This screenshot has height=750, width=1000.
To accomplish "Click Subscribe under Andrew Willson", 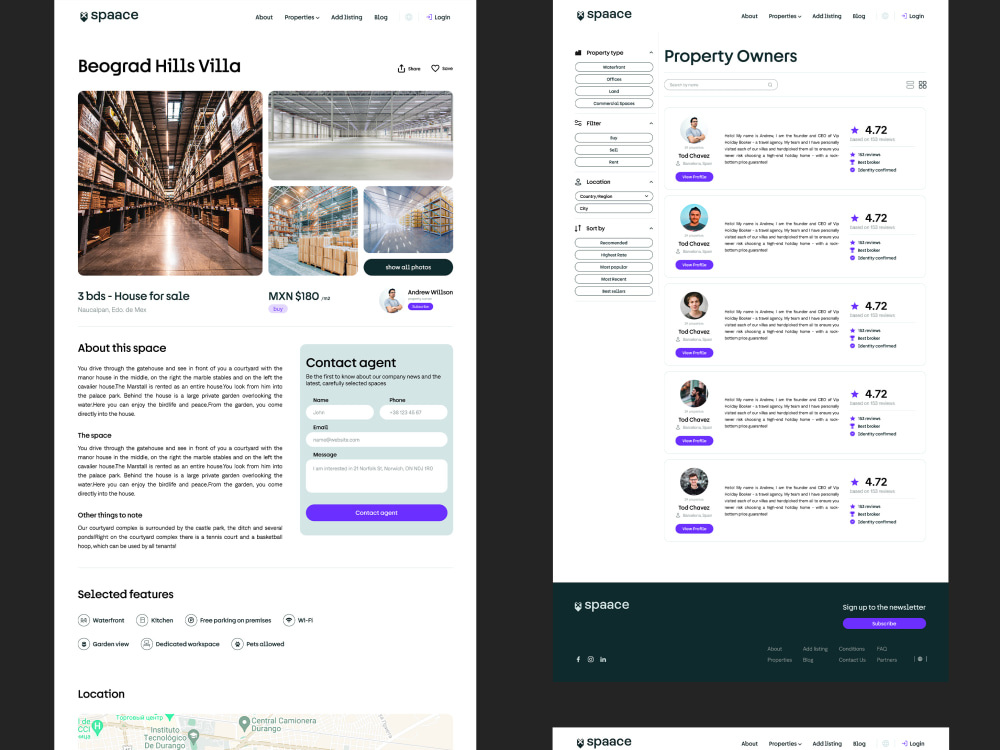I will (420, 307).
